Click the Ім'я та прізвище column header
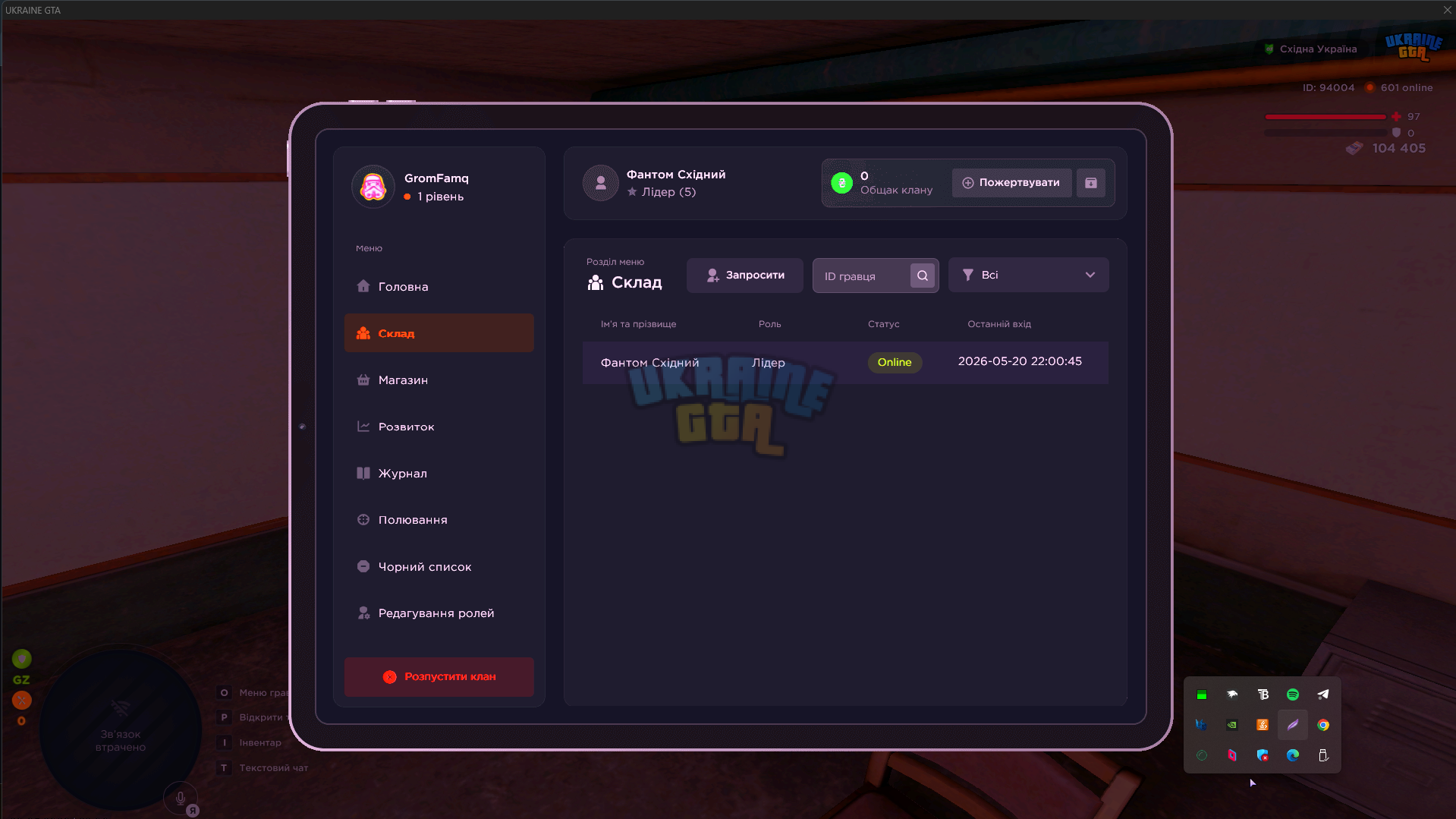1456x819 pixels. click(638, 324)
